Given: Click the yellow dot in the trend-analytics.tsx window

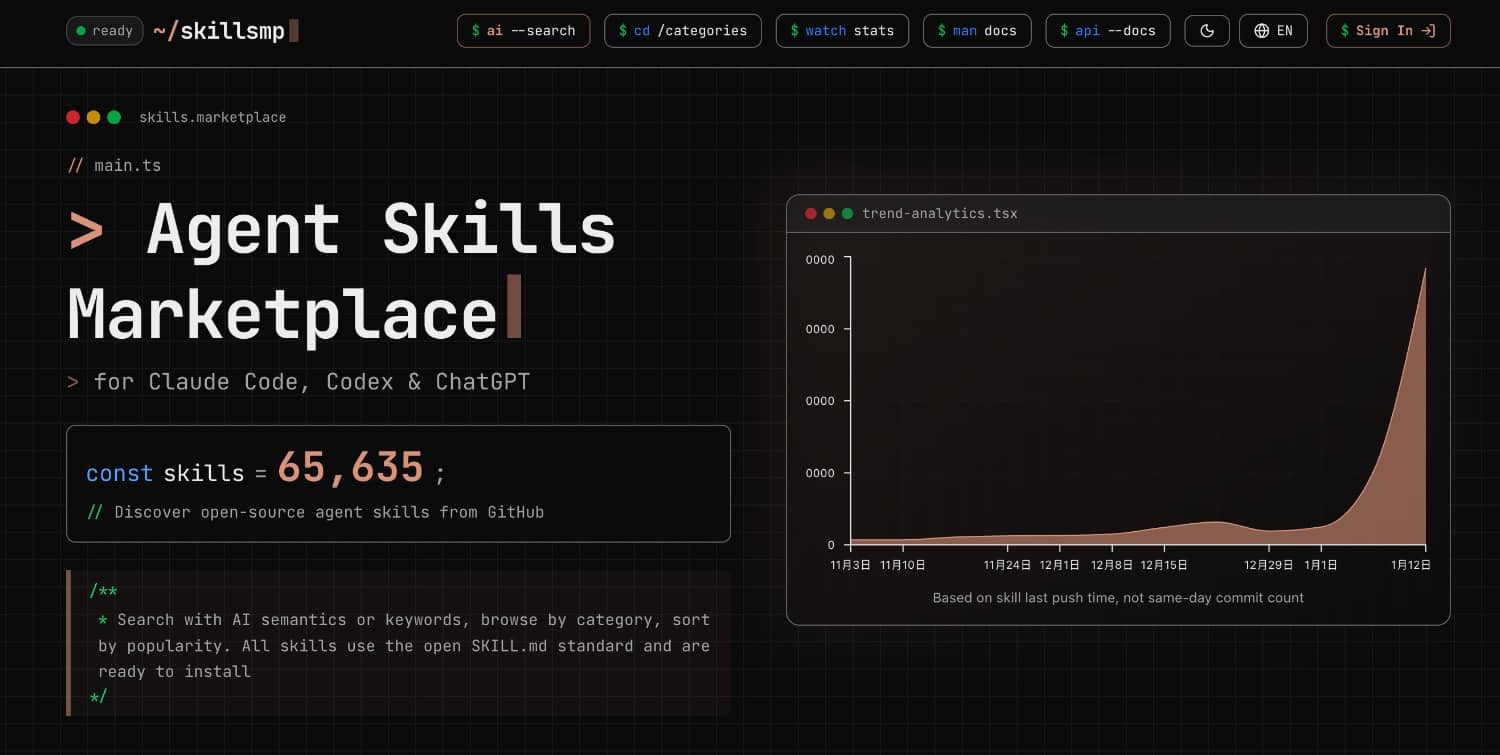Looking at the screenshot, I should point(829,213).
